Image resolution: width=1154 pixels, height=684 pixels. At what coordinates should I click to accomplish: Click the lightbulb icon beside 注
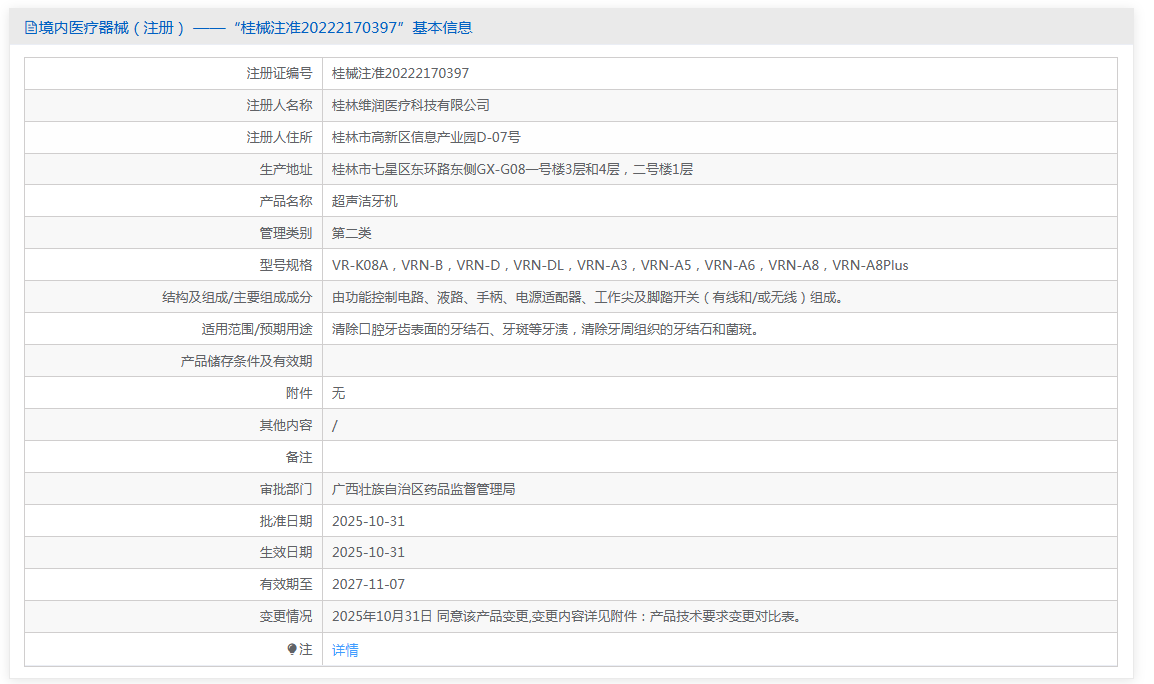(292, 649)
